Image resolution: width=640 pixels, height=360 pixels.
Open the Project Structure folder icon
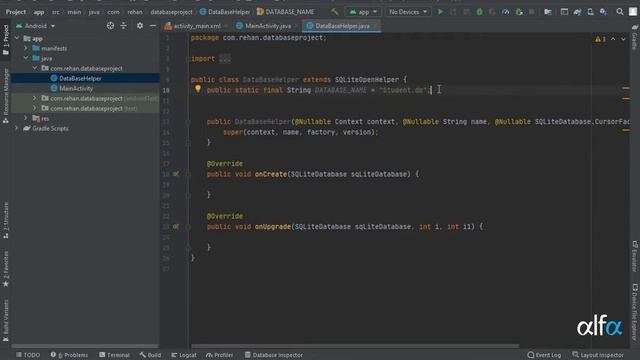(548, 12)
